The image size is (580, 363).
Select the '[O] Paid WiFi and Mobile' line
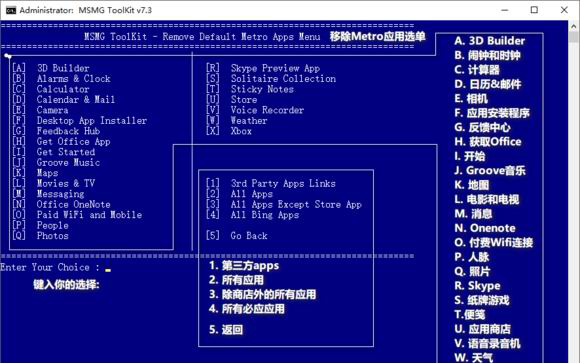tap(77, 215)
